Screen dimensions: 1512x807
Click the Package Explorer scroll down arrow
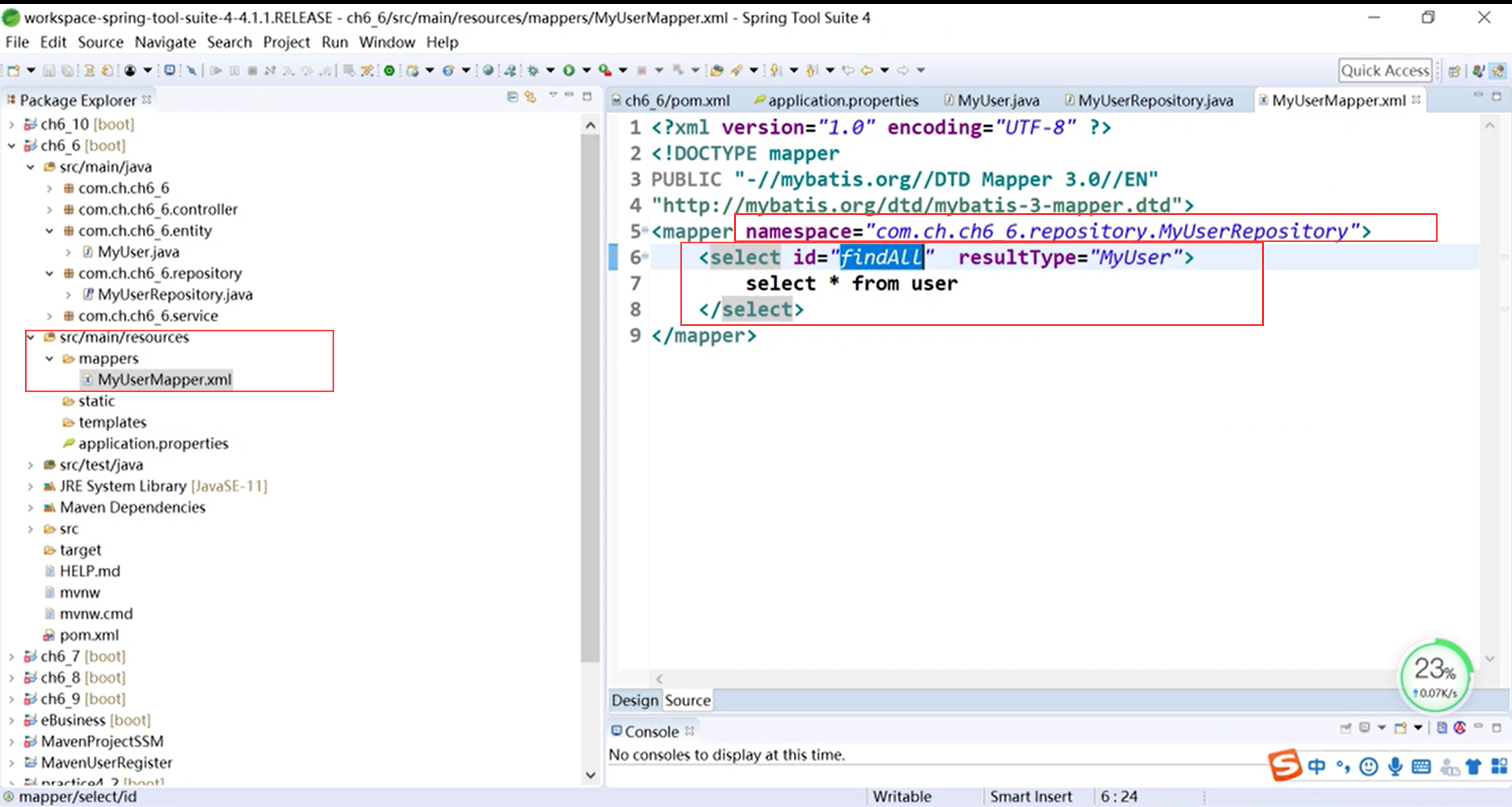click(590, 775)
